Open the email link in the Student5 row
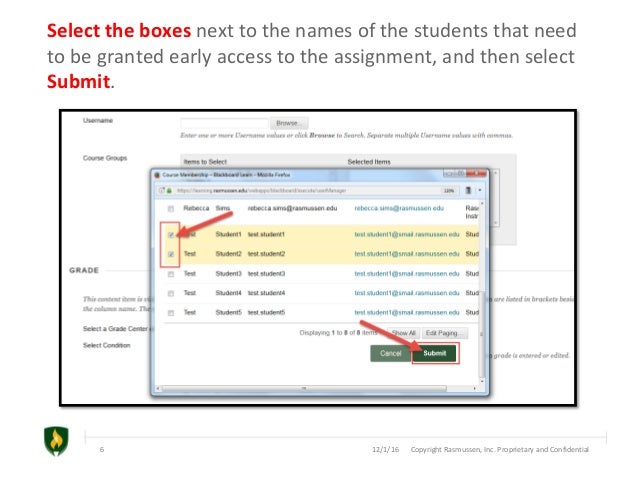 point(406,313)
